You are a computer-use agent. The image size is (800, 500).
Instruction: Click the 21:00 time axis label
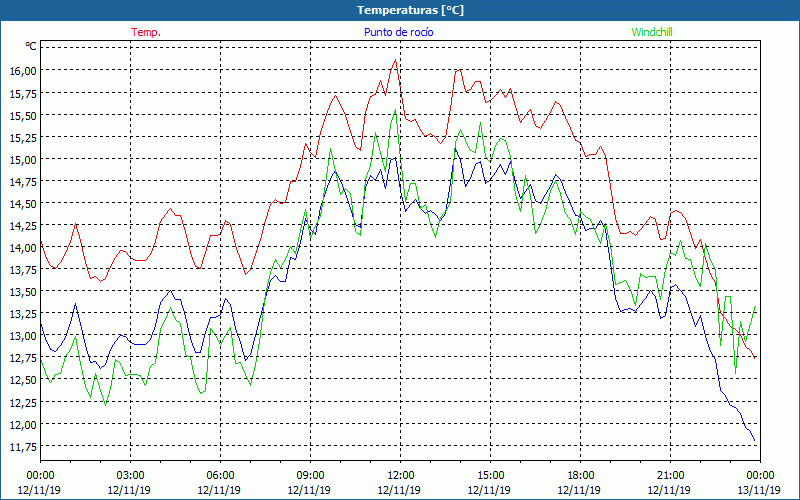pyautogui.click(x=670, y=476)
